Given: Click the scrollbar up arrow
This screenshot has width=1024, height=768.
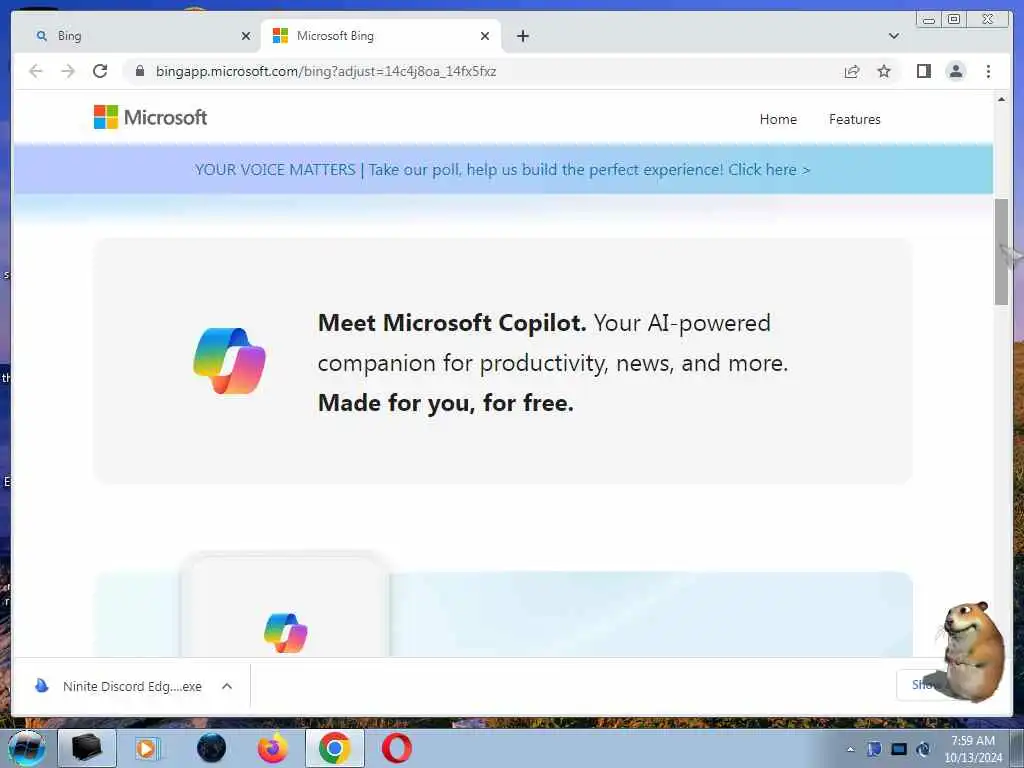Looking at the screenshot, I should tap(1001, 99).
